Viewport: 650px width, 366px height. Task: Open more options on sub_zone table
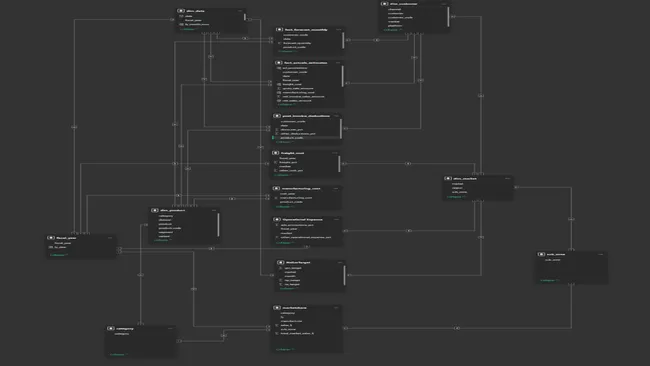[x=601, y=254]
